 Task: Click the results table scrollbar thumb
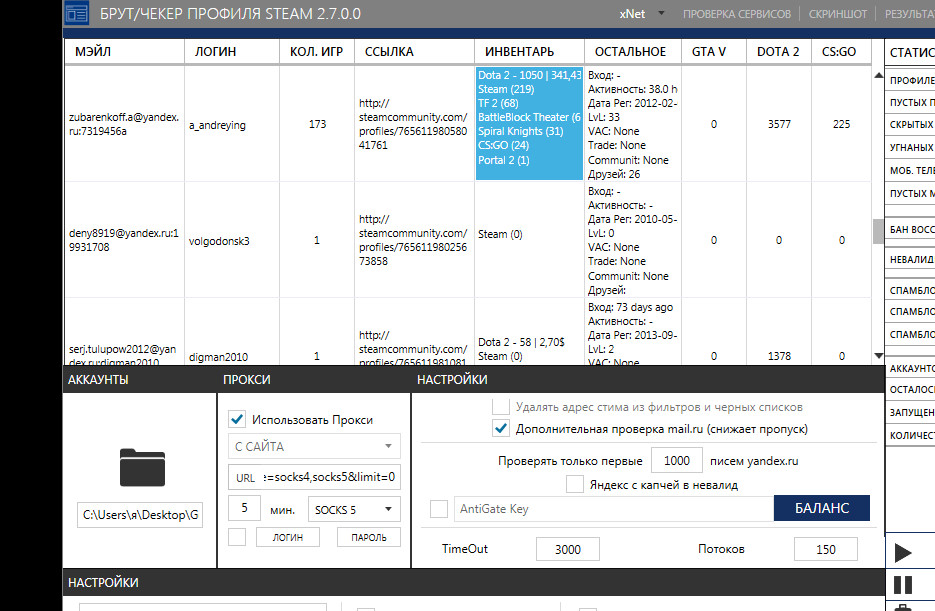878,231
